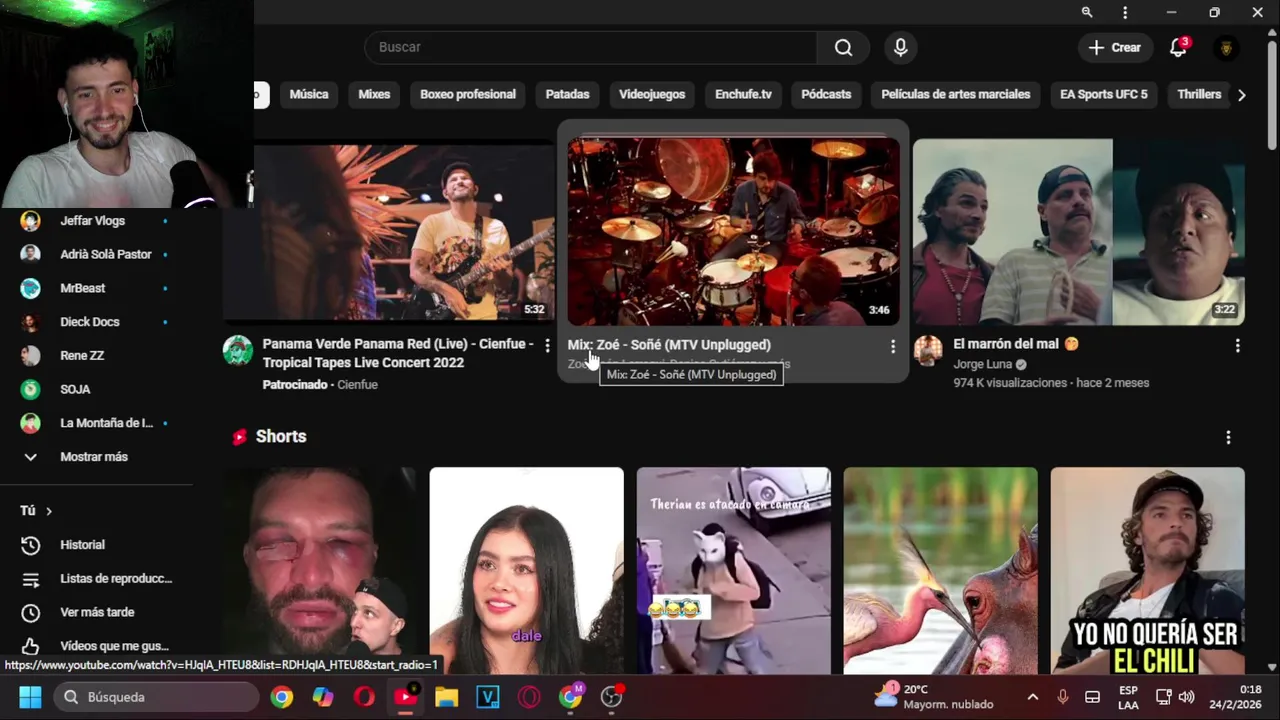Open notifications bell

[x=1178, y=47]
